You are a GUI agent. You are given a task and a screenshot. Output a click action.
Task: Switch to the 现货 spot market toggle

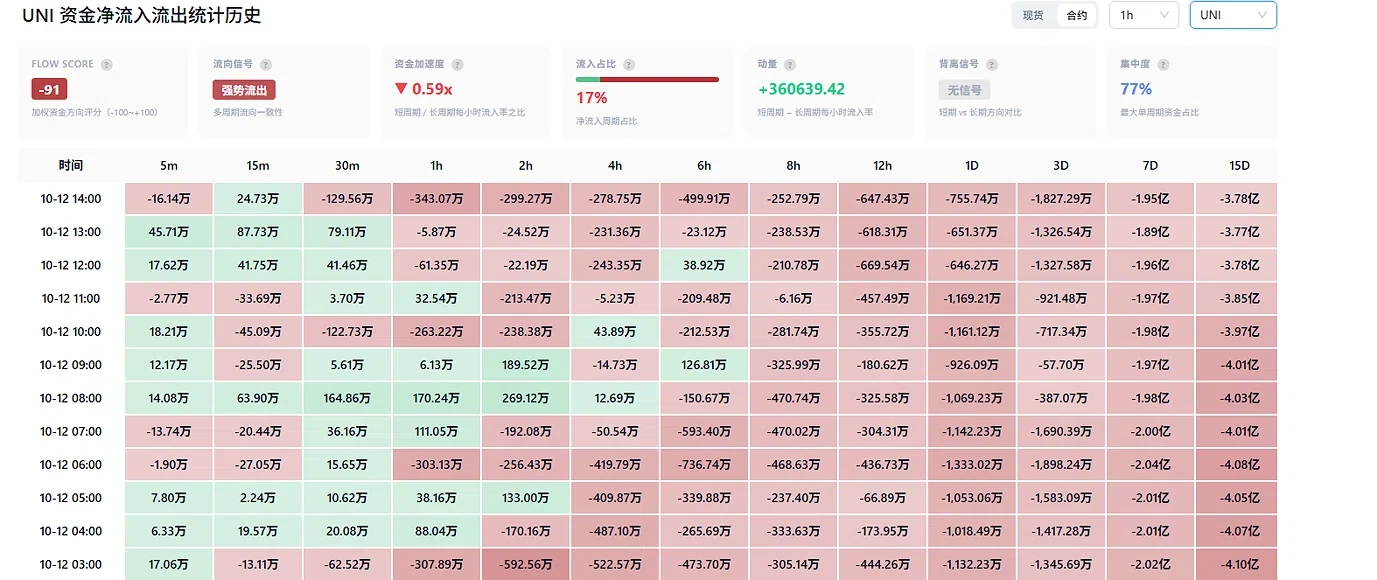coord(1033,15)
